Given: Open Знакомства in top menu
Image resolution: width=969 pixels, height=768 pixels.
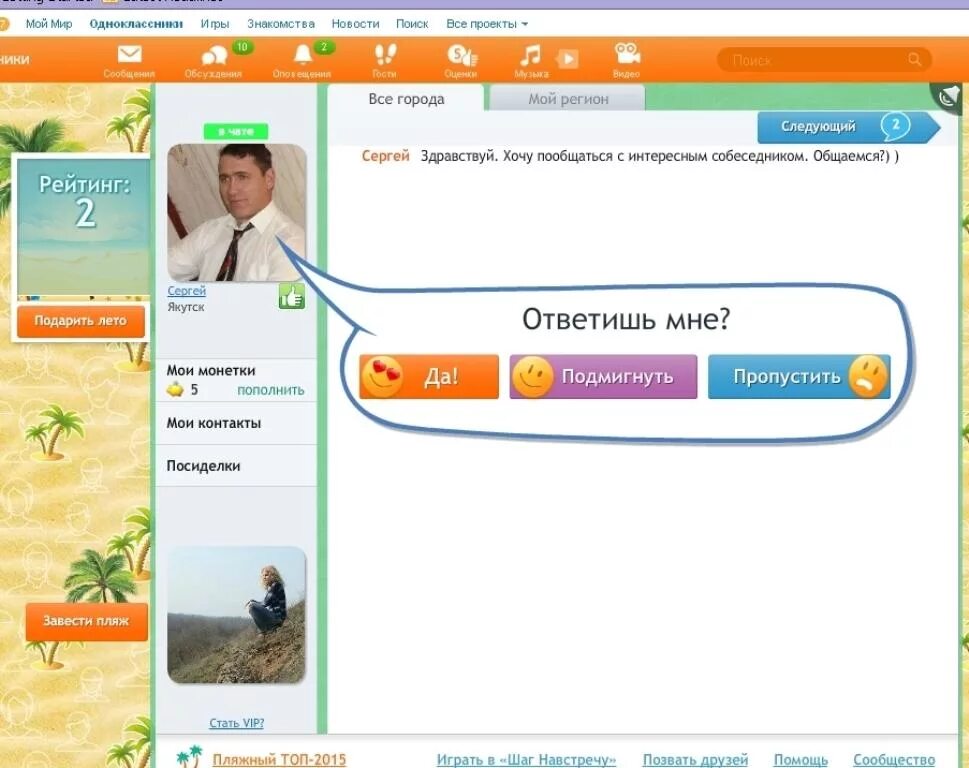Looking at the screenshot, I should pos(281,23).
